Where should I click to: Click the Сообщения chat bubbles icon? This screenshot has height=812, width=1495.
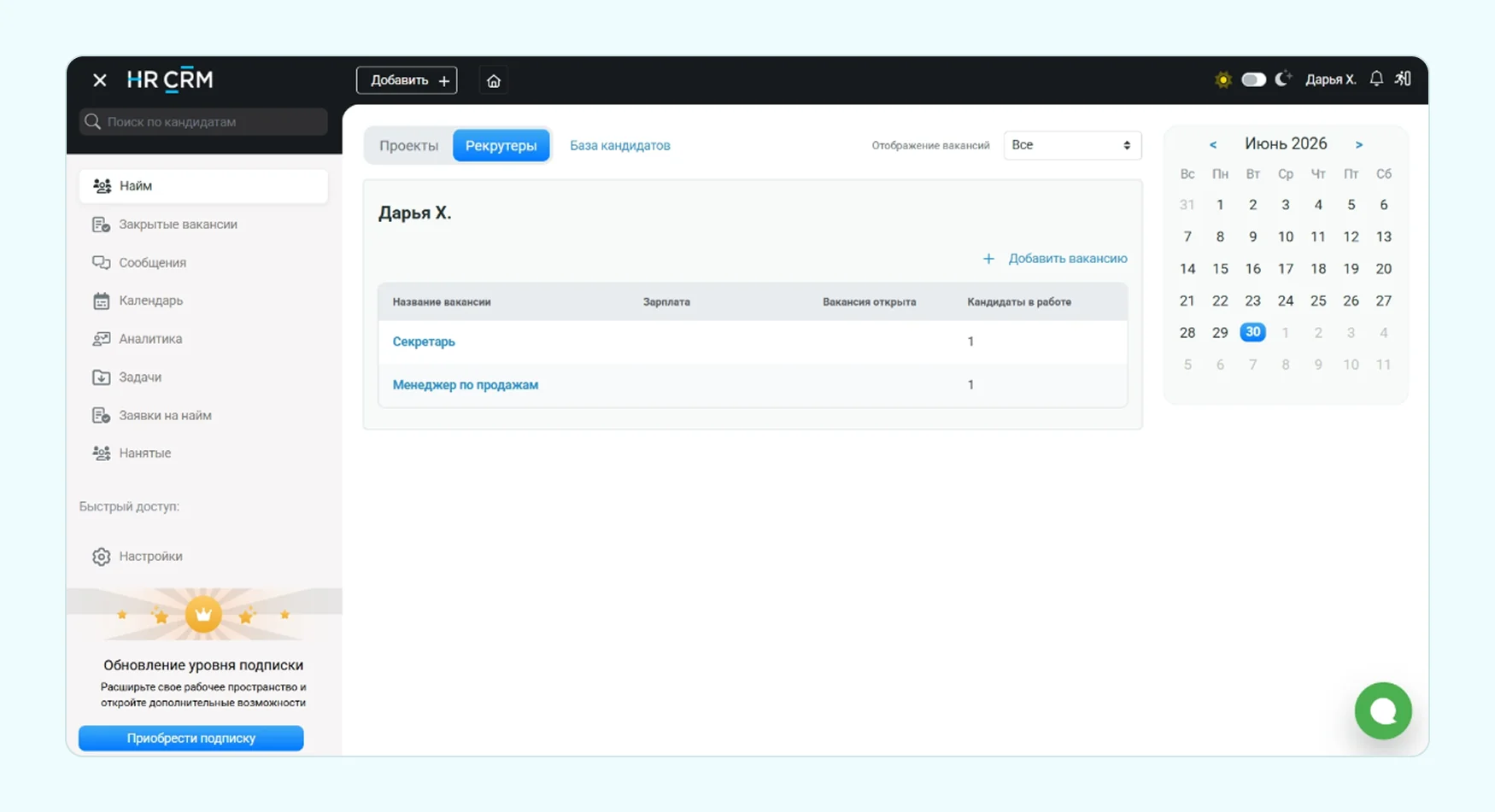point(101,262)
